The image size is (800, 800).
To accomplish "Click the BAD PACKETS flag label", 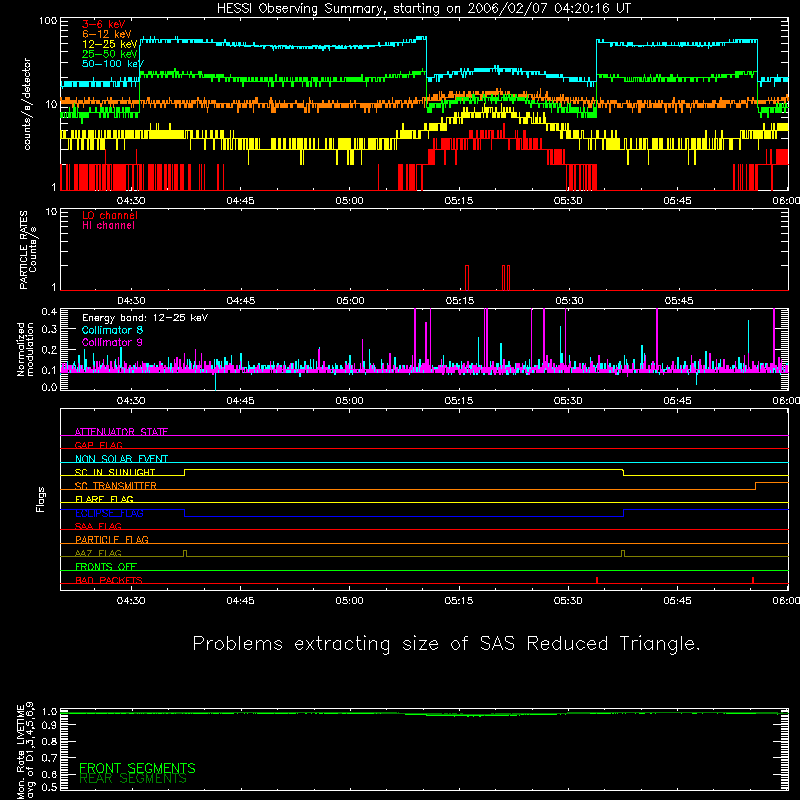I will click(x=109, y=580).
